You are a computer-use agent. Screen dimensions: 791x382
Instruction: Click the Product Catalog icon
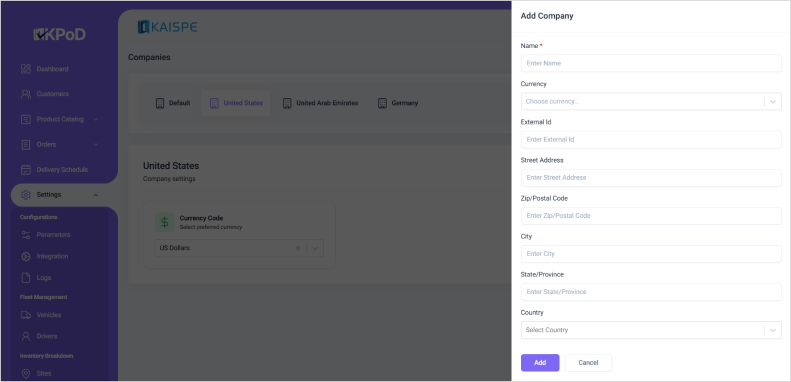(x=26, y=120)
